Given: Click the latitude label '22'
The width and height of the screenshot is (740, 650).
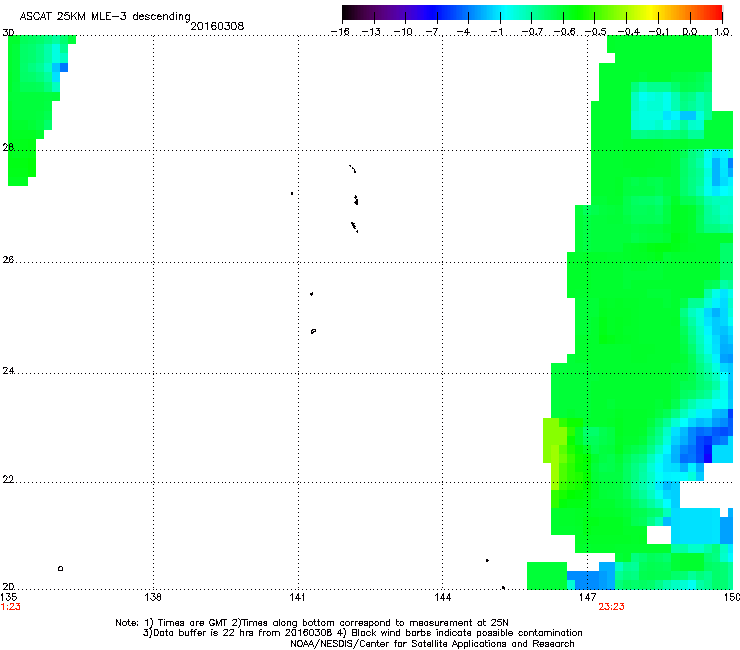Looking at the screenshot, I should (x=8, y=479).
